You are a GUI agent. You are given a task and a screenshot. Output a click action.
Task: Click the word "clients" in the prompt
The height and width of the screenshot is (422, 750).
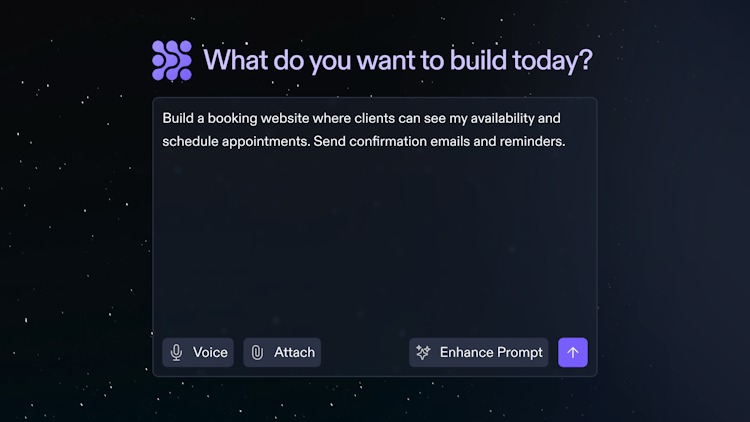tap(375, 118)
